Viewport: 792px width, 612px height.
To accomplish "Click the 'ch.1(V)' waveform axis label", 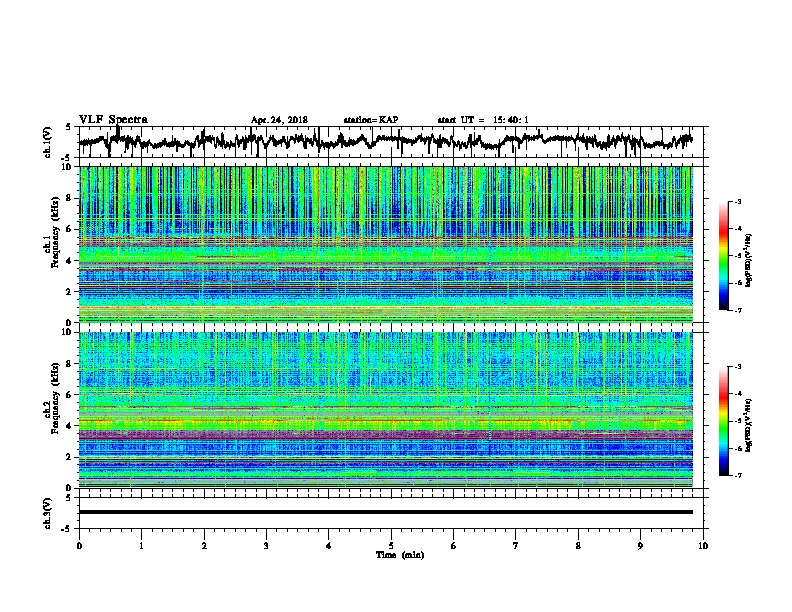I will click(x=48, y=142).
